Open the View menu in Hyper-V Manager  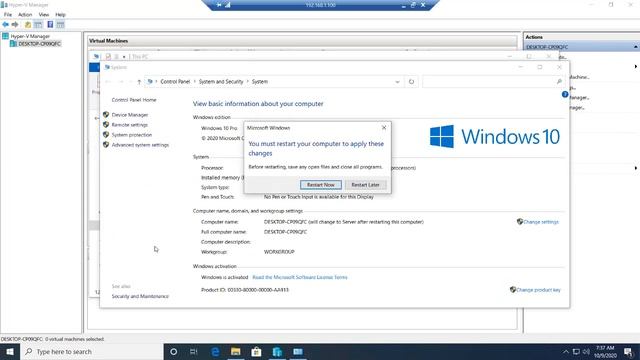[x=44, y=15]
